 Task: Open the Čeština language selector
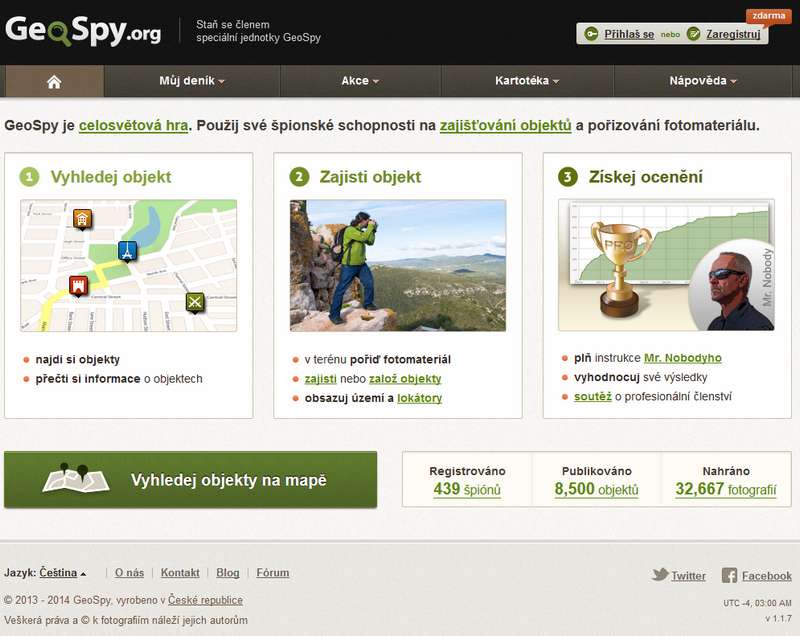(63, 573)
